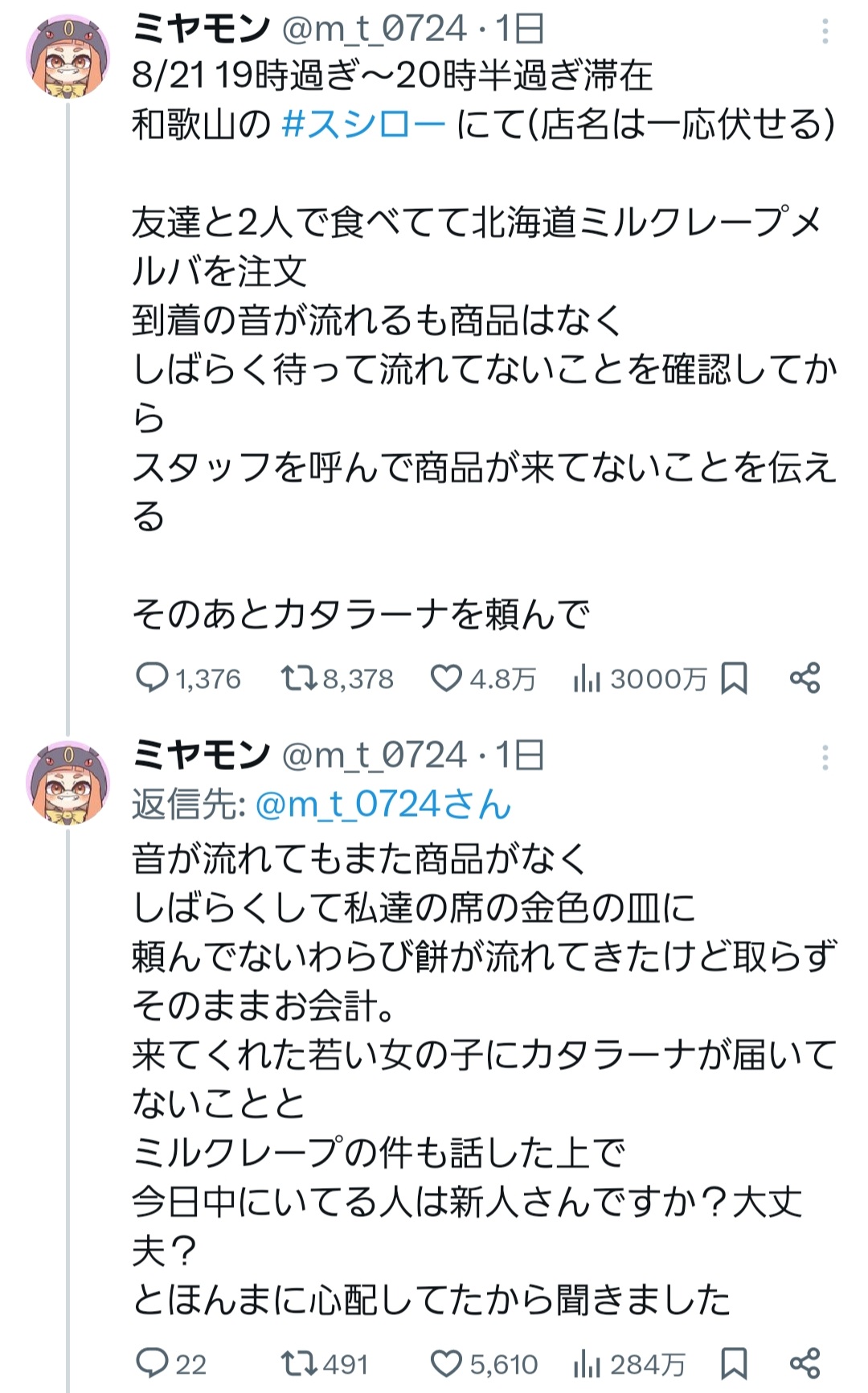Open the @m_t_0724さん reply-to mention link
Screen dimensions: 868x1393
pyautogui.click(x=383, y=805)
